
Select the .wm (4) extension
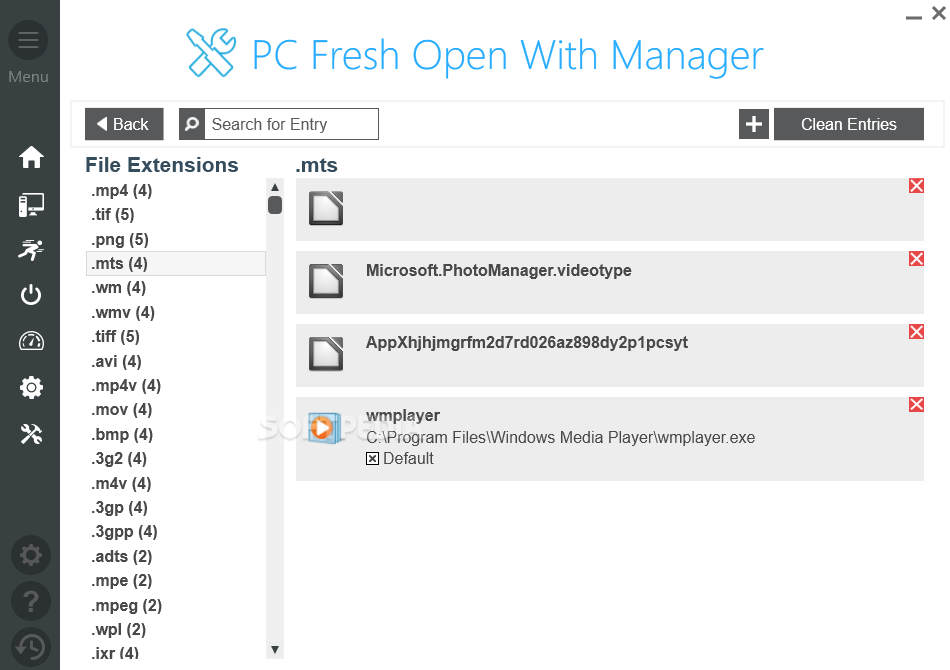click(x=118, y=288)
